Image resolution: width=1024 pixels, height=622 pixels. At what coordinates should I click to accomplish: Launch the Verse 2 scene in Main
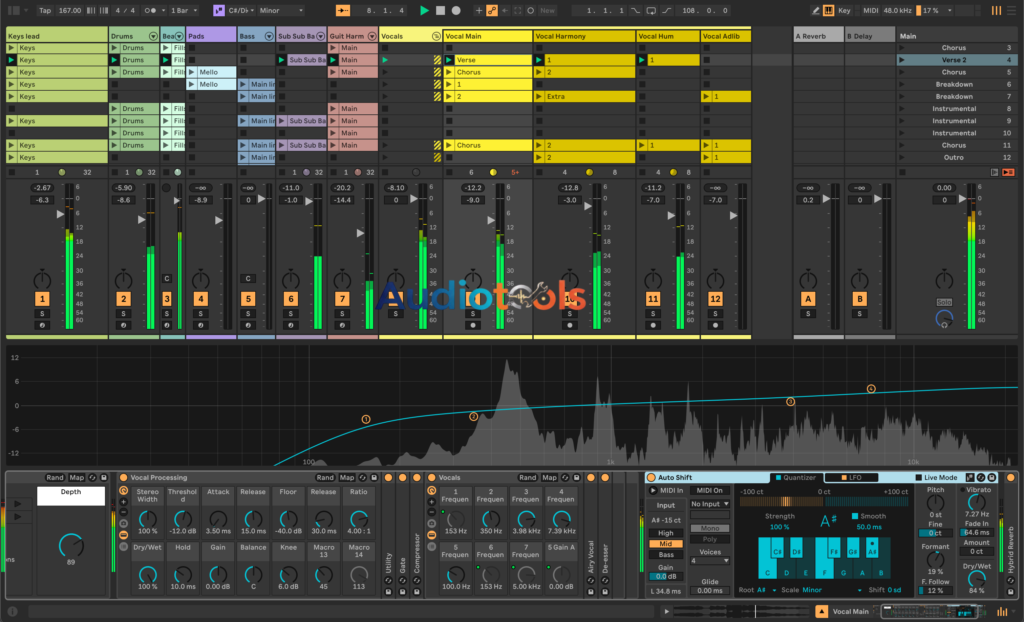[x=902, y=60]
